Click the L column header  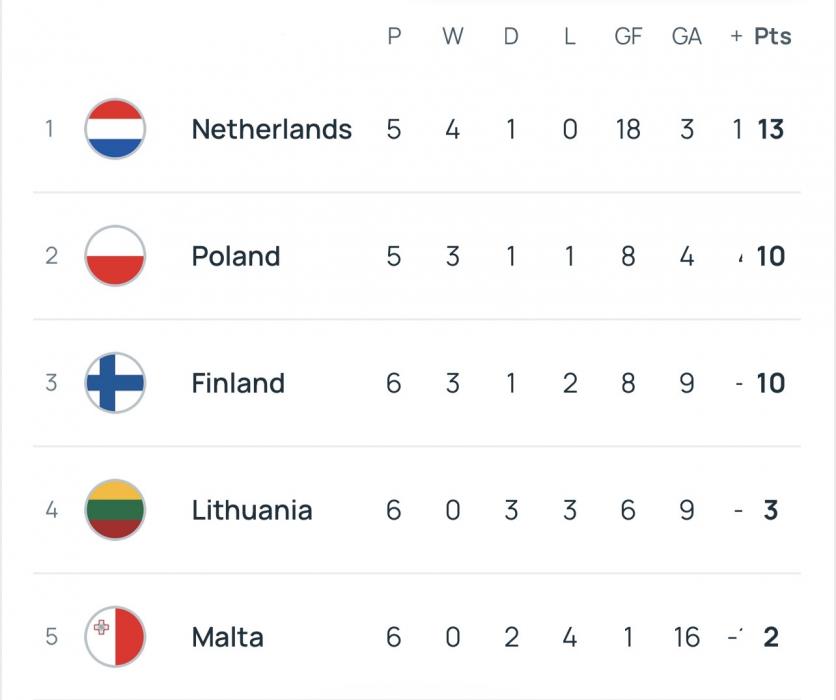[x=570, y=37]
